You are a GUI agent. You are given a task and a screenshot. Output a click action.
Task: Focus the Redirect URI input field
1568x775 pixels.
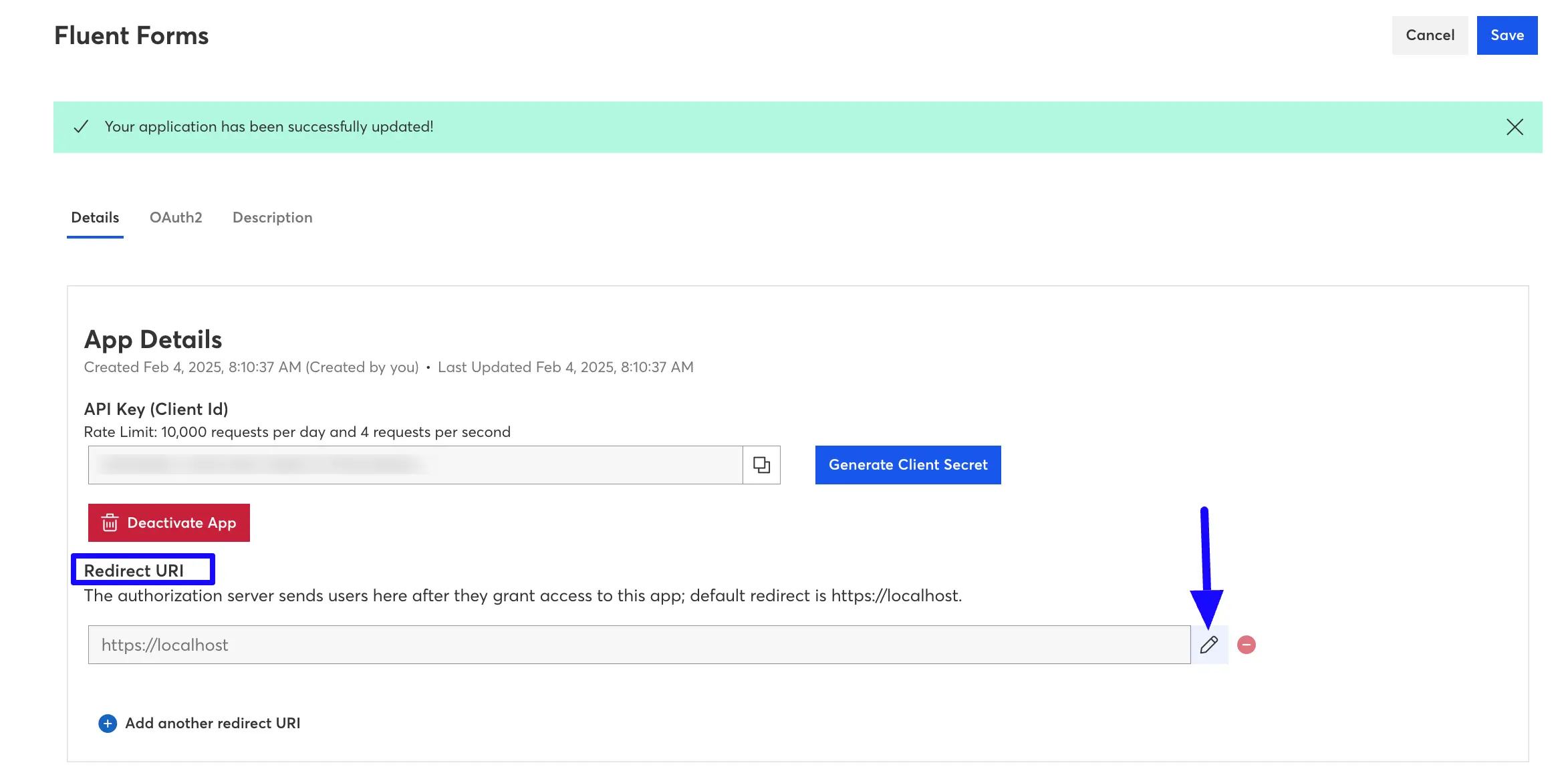click(x=639, y=645)
